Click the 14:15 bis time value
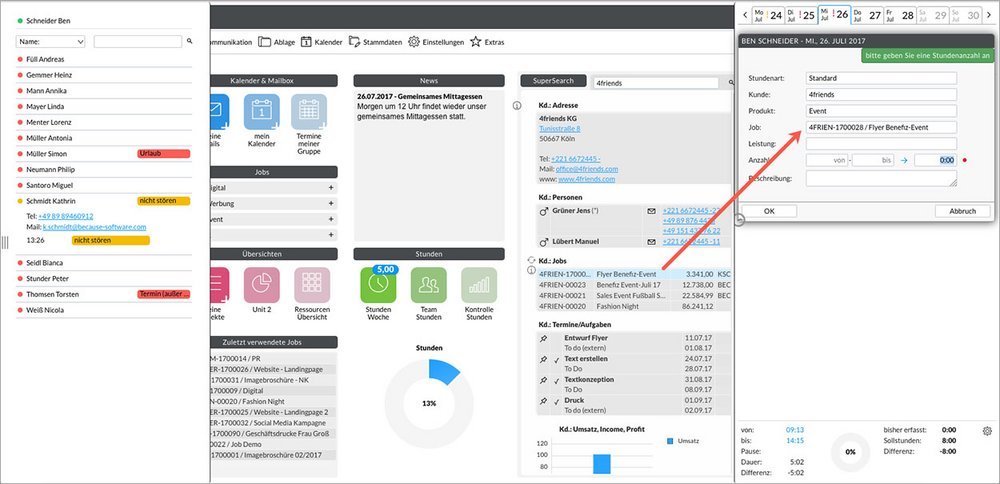Viewport: 1000px width, 484px height. click(x=795, y=441)
